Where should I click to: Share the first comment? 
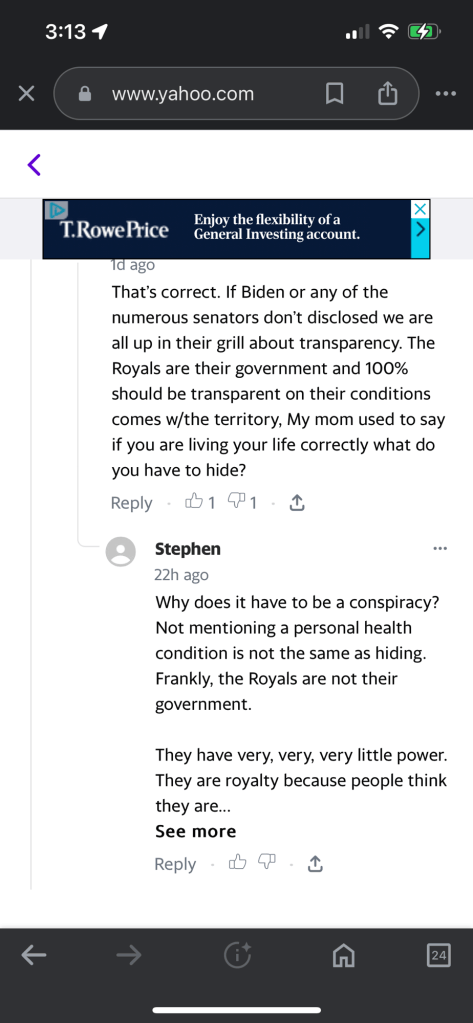(296, 502)
